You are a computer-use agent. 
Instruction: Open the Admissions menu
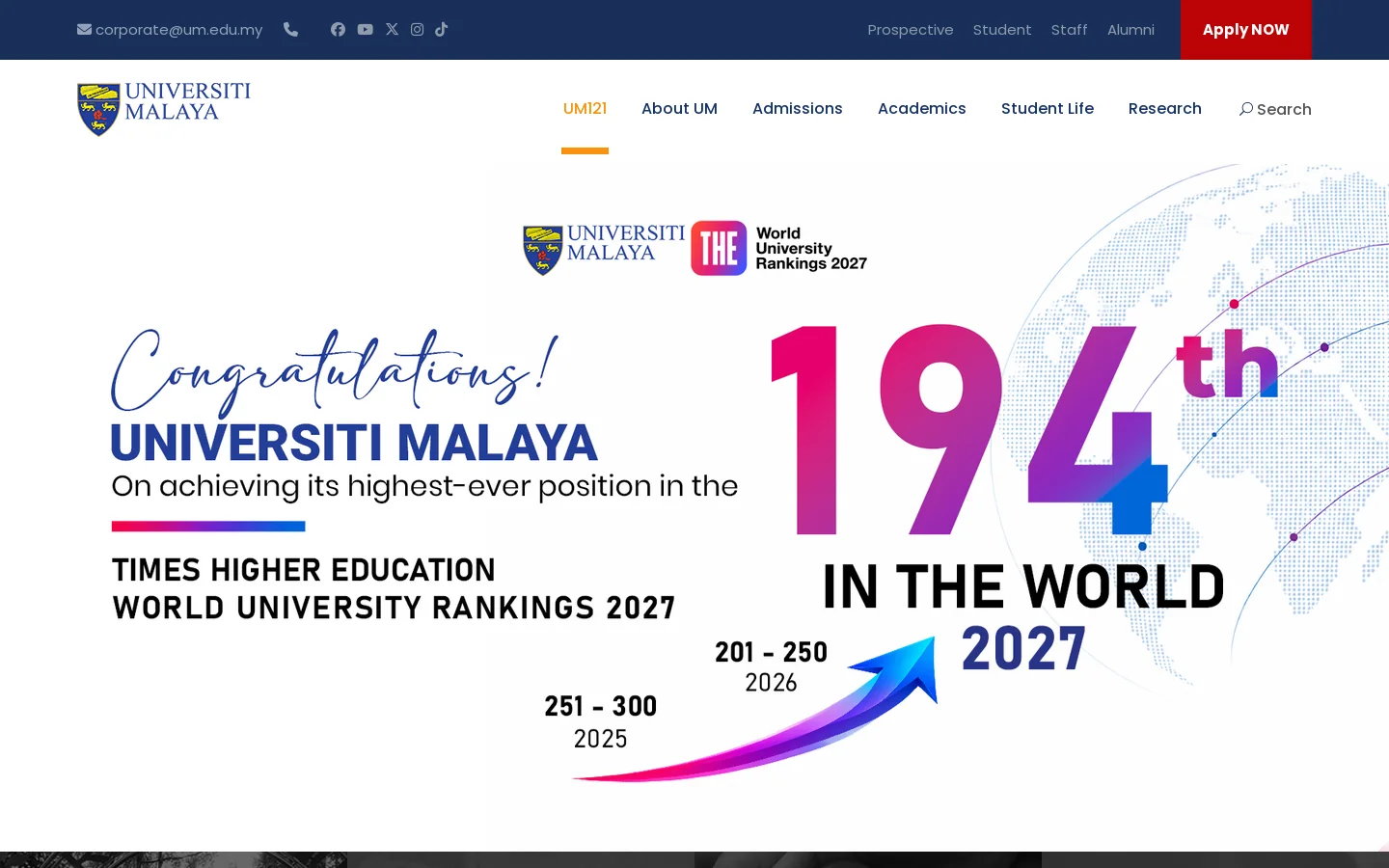798,108
